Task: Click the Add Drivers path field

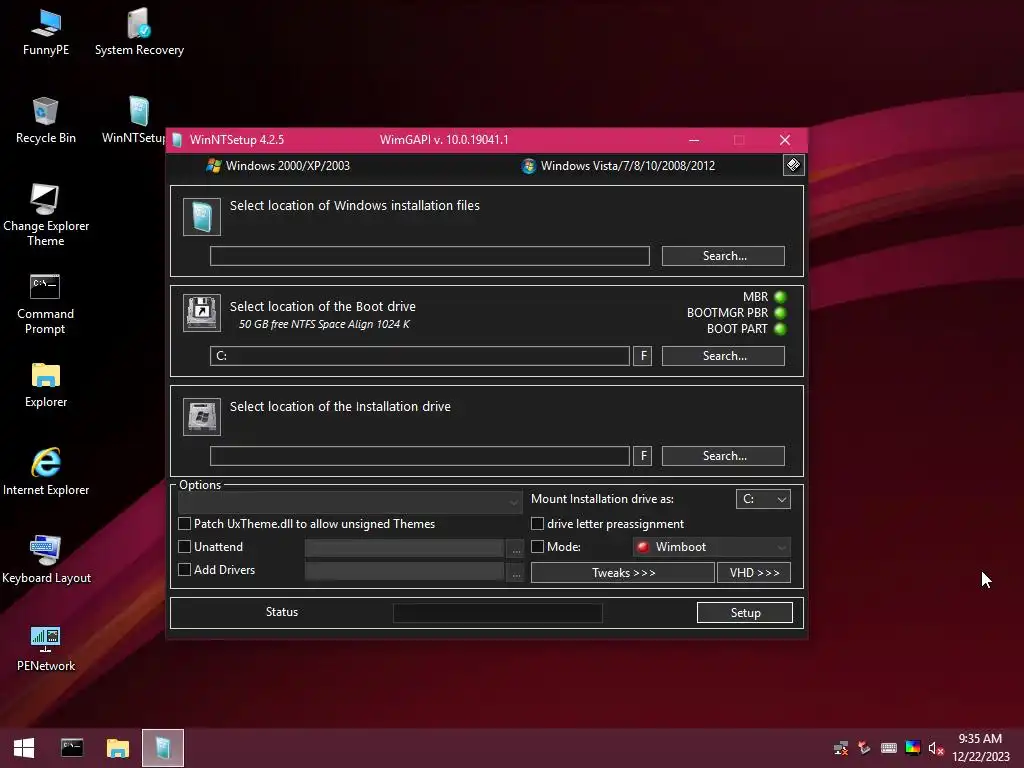Action: point(405,571)
